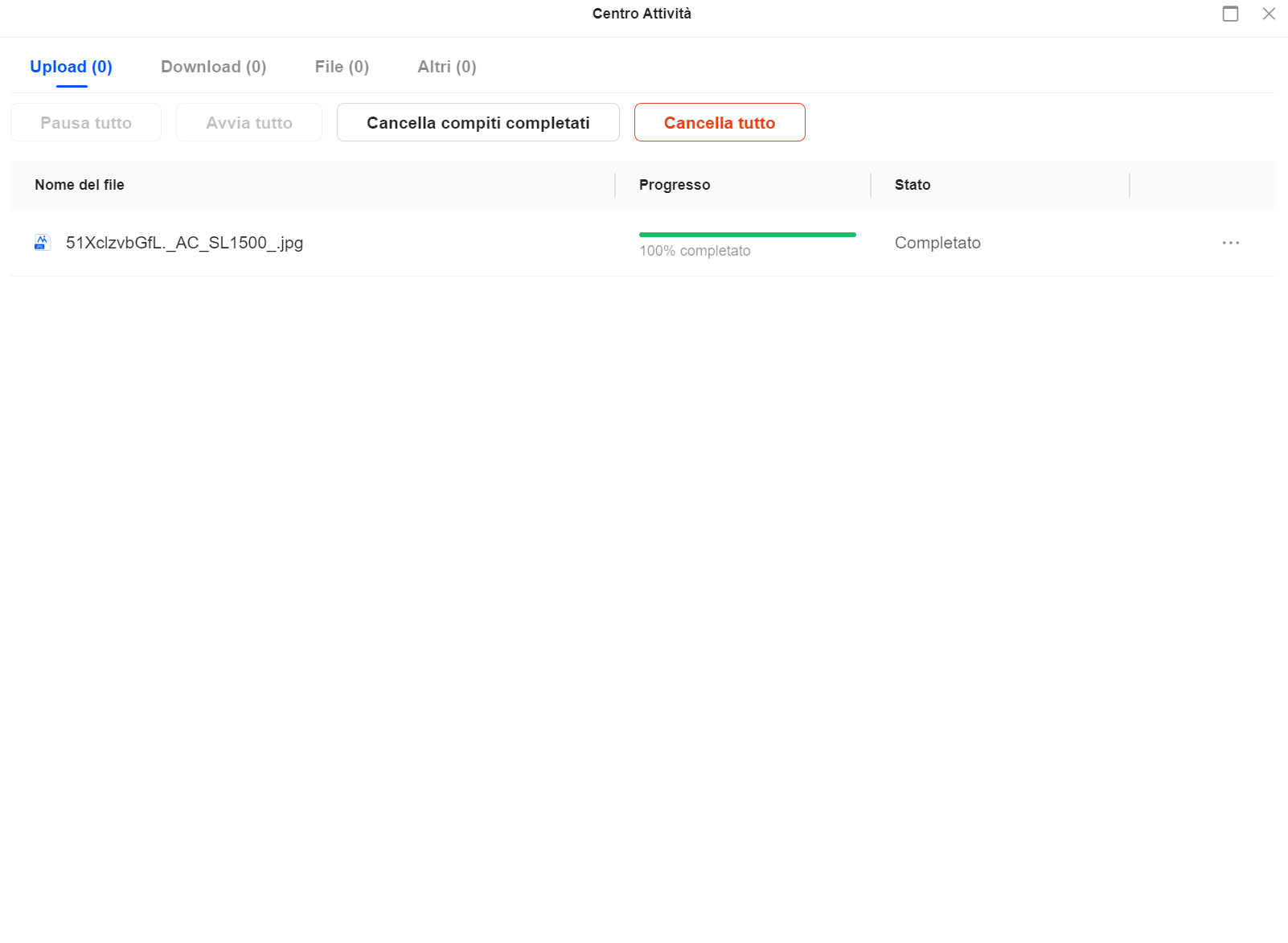Click the Centro Attività window title

coord(642,14)
